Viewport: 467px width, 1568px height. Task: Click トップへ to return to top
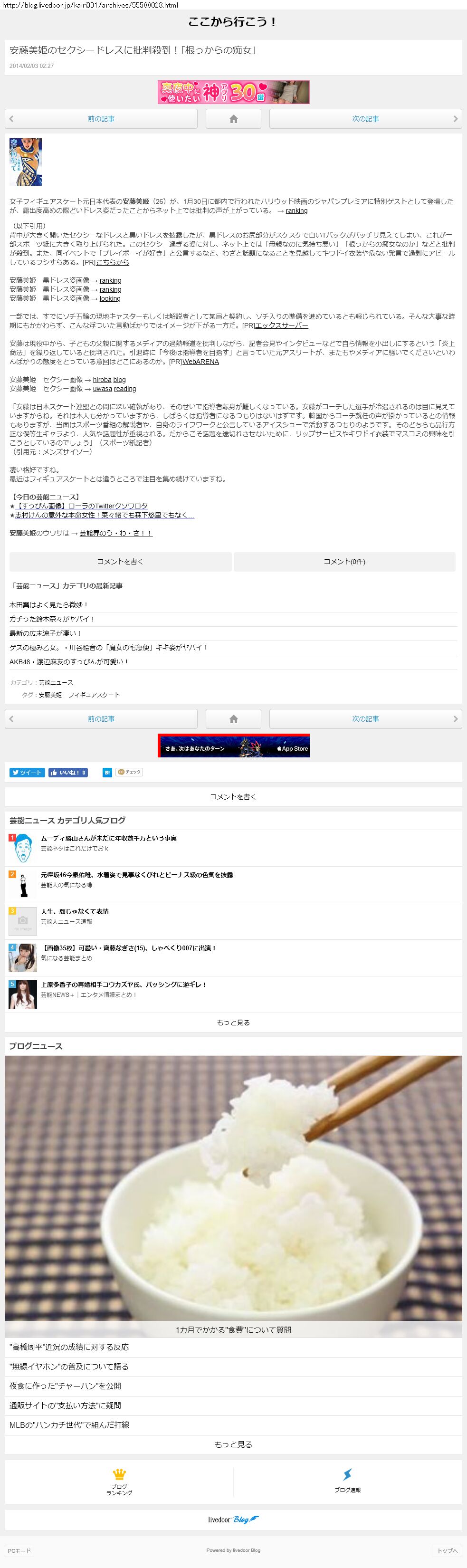coord(447,1550)
